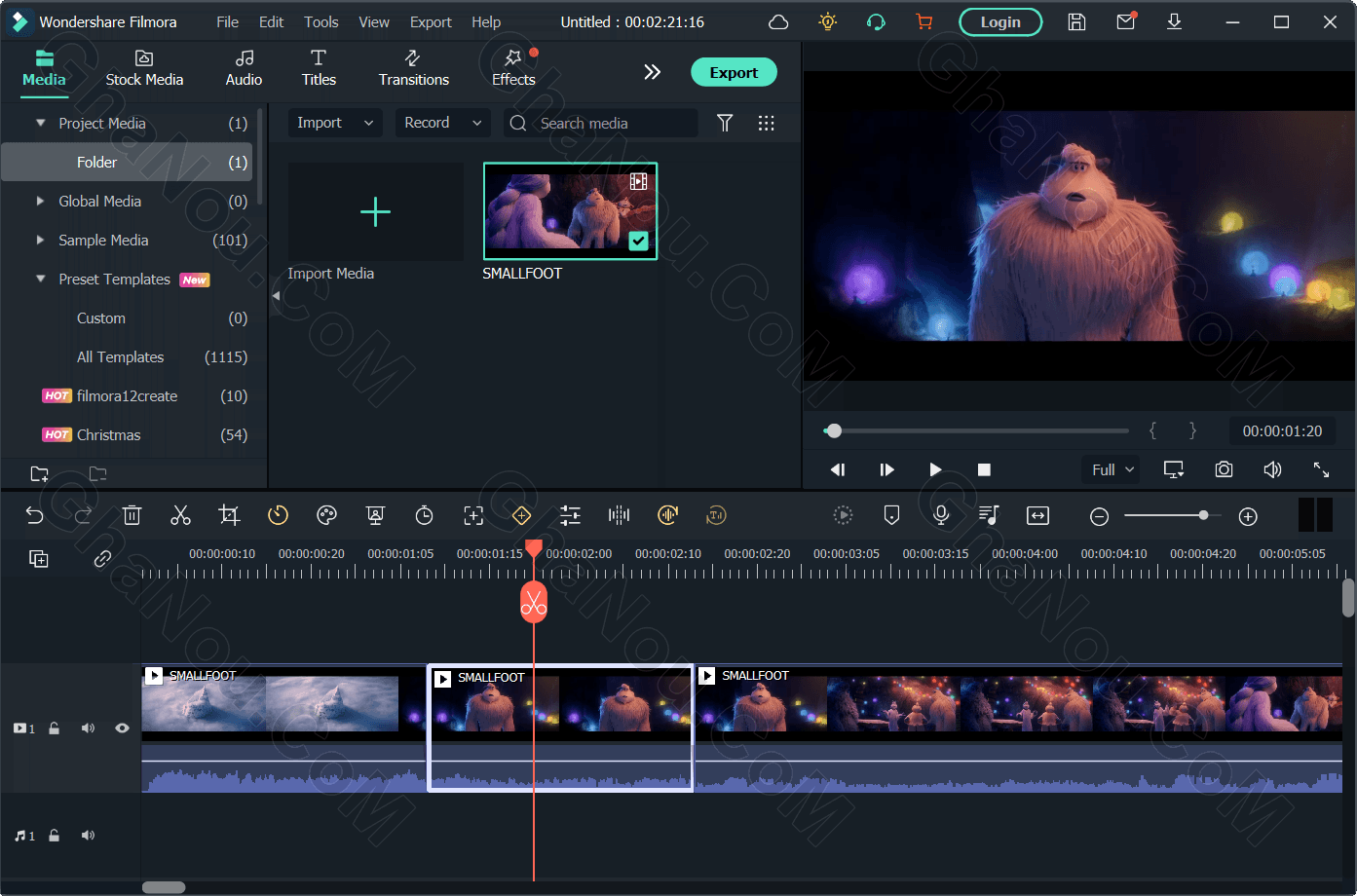Switch media view with grid icon
The width and height of the screenshot is (1357, 896).
[767, 123]
